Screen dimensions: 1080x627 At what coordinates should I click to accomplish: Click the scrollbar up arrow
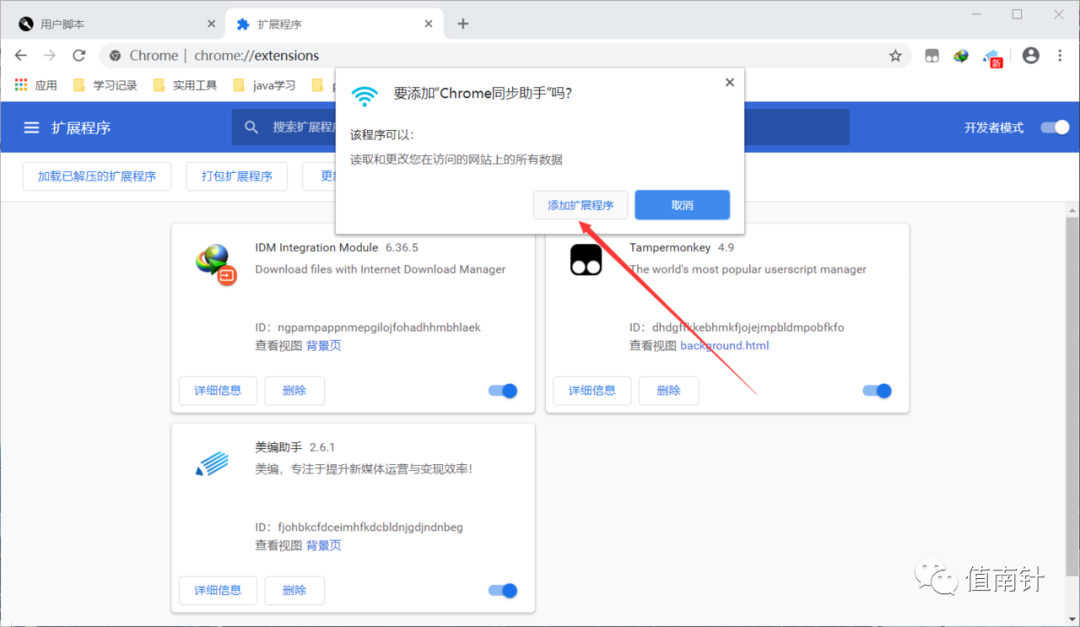pyautogui.click(x=1072, y=210)
